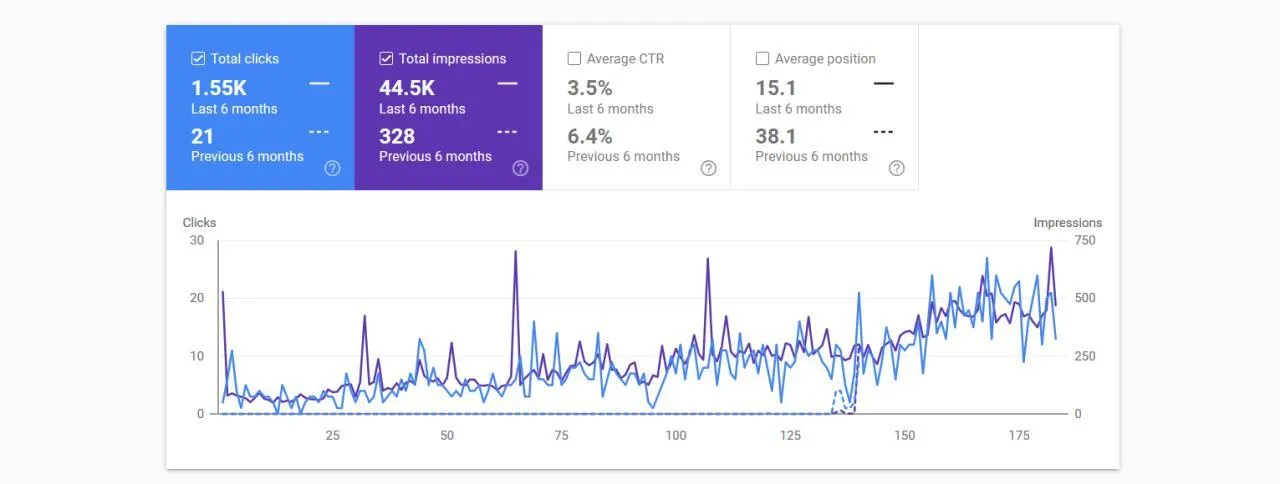Enable the Average CTR checkbox
1280x484 pixels.
point(574,59)
